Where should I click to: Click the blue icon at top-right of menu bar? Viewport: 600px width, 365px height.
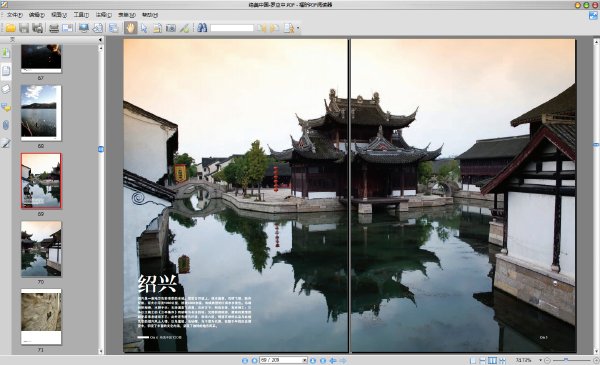[x=593, y=15]
